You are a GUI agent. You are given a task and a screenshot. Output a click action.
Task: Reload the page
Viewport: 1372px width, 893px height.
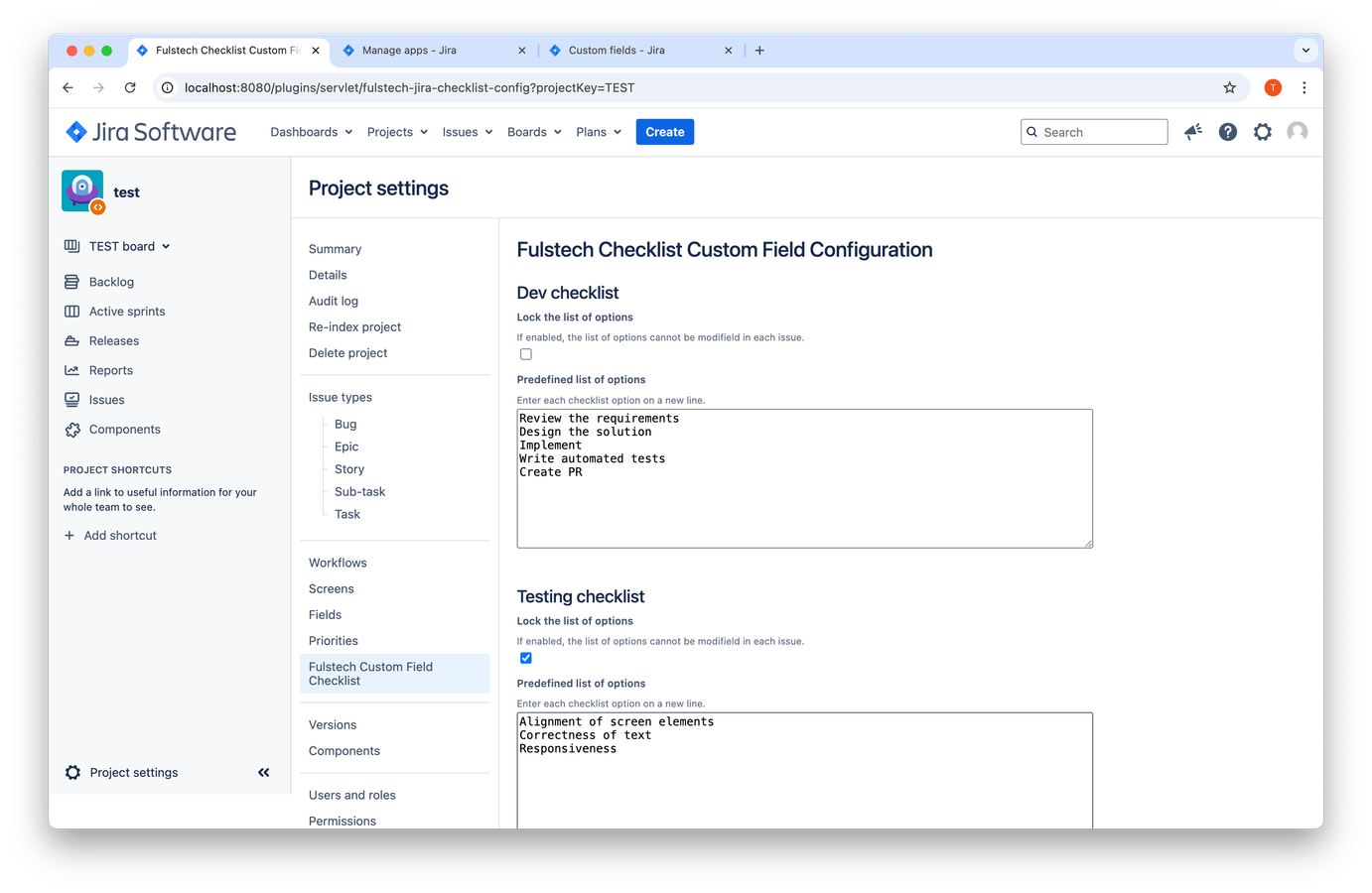(130, 87)
